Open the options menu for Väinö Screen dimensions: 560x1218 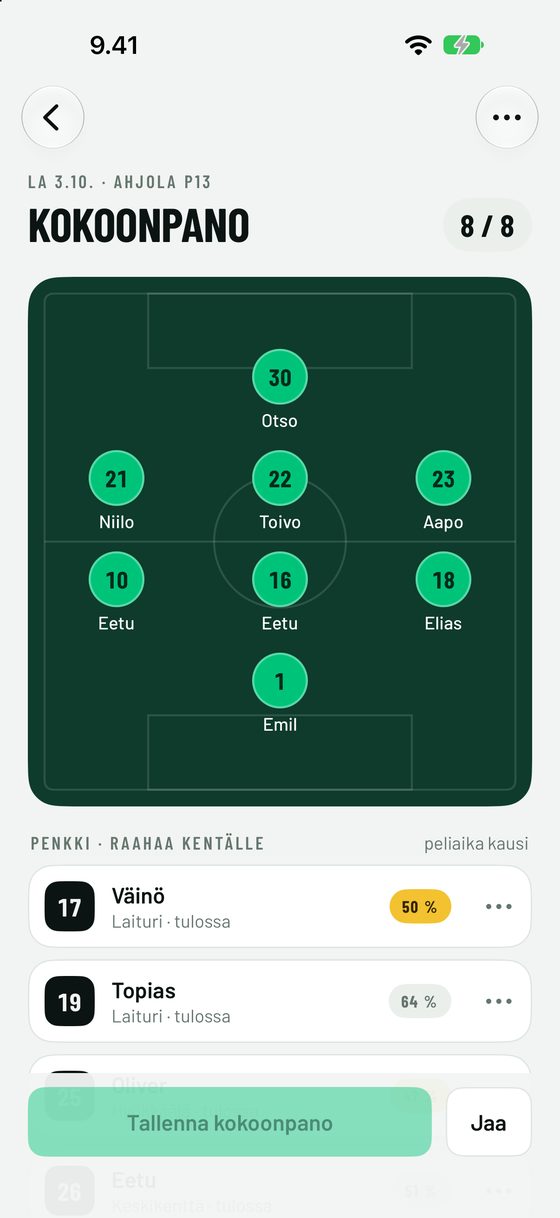pos(498,907)
